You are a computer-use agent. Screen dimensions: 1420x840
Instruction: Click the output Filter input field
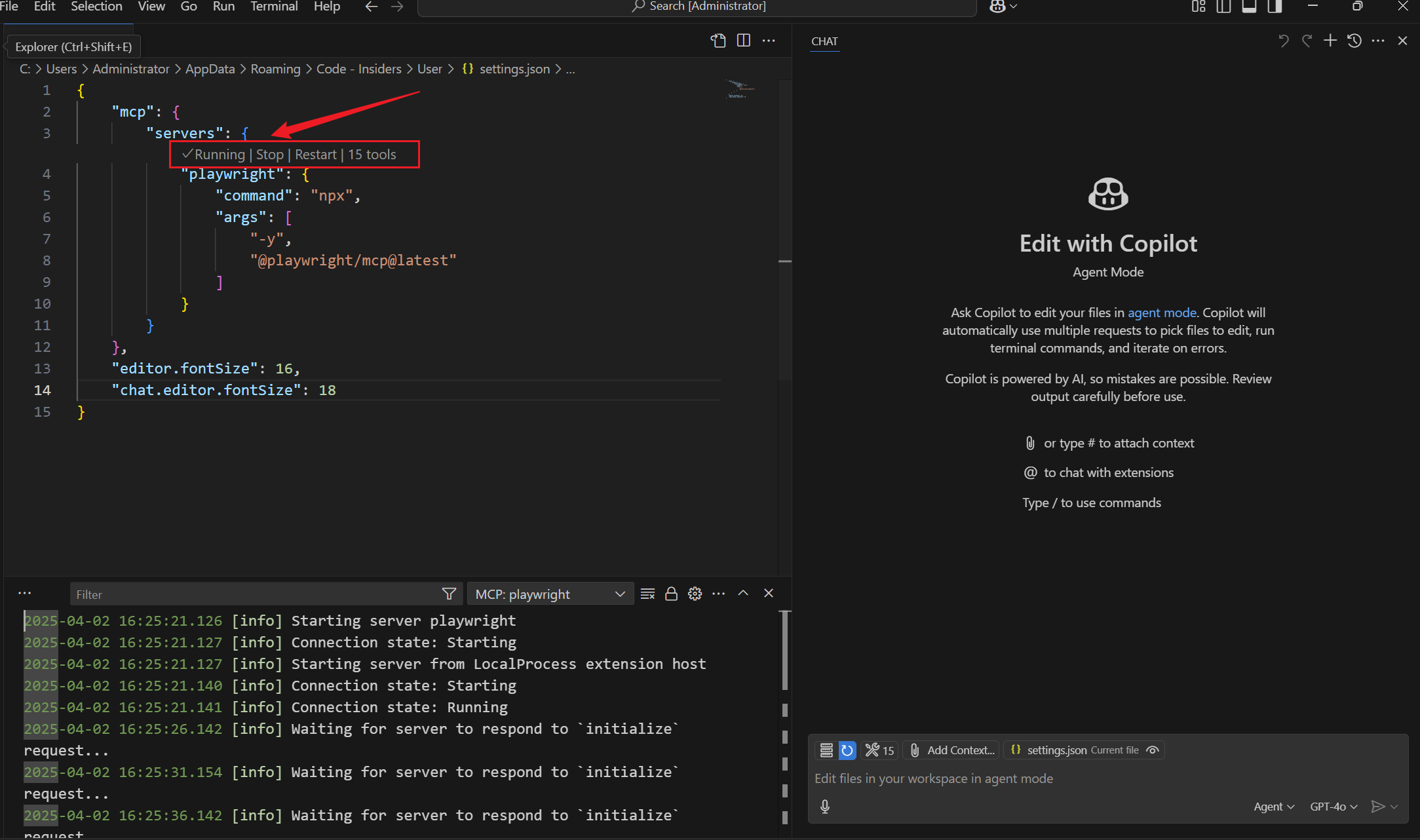pos(256,594)
